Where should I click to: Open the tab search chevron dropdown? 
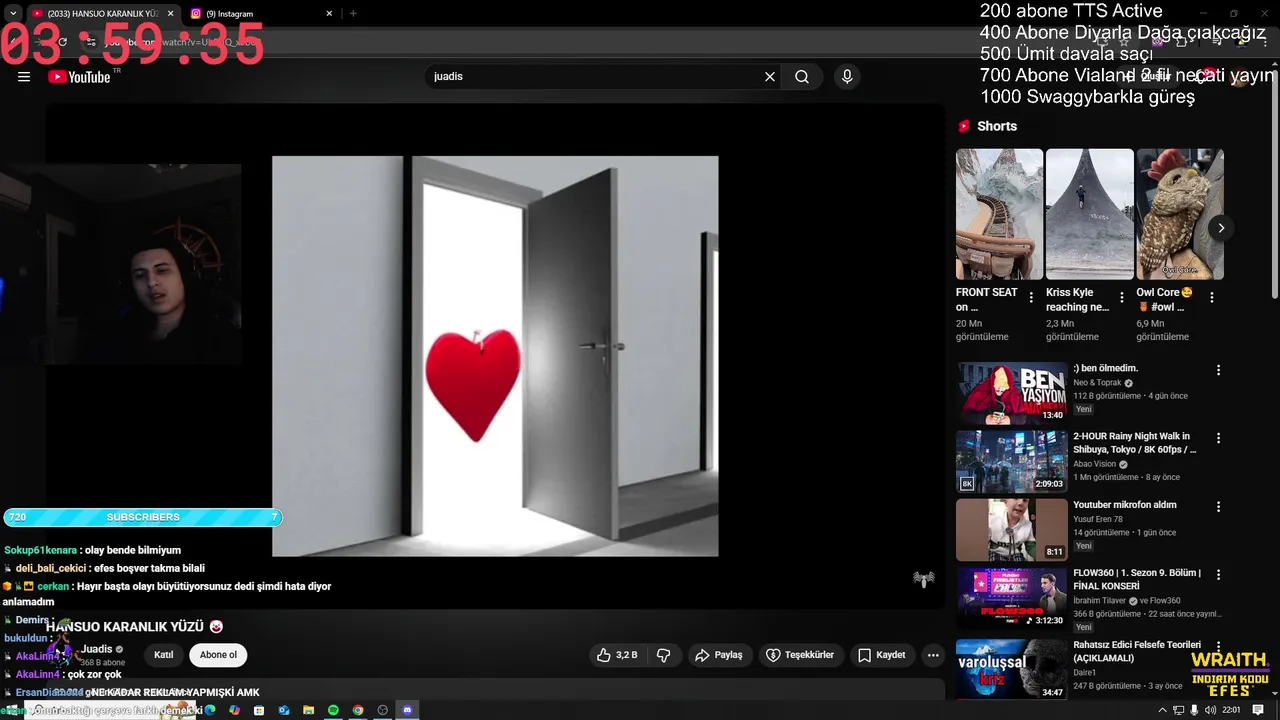tap(12, 13)
